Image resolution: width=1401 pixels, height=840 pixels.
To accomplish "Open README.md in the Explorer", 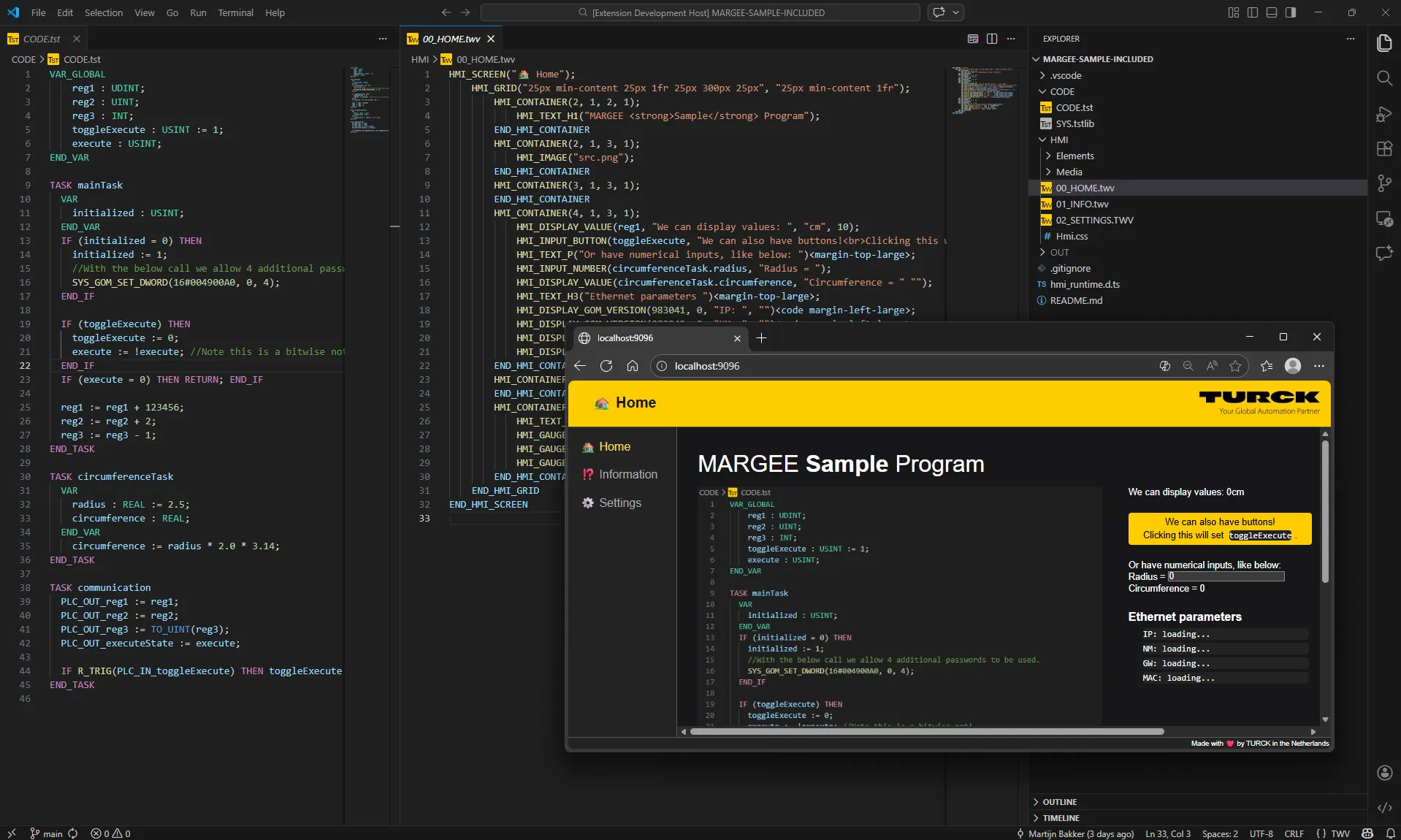I will pos(1076,300).
